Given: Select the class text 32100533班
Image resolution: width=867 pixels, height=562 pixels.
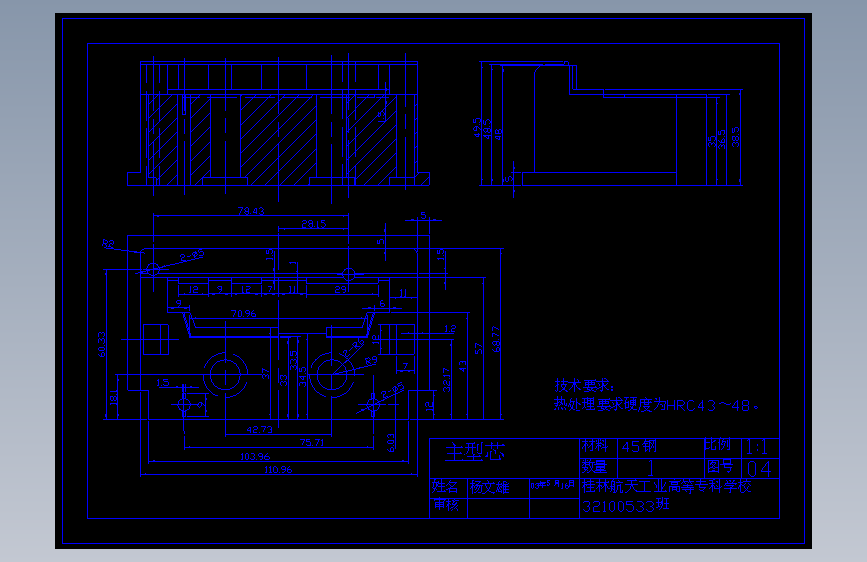Looking at the screenshot, I should pyautogui.click(x=626, y=506).
